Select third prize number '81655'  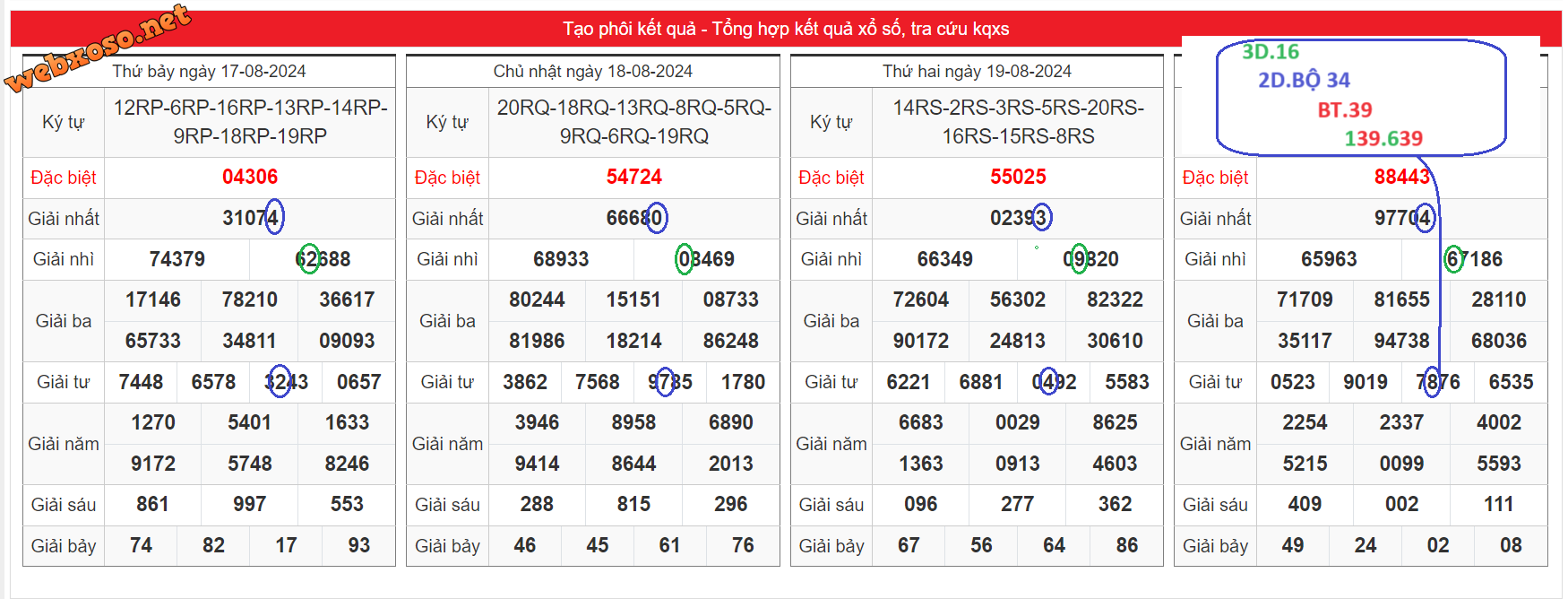point(1401,299)
